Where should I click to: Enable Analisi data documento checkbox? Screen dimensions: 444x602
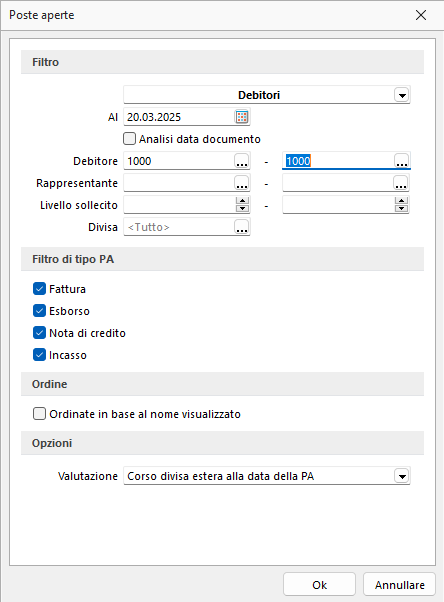coord(129,139)
